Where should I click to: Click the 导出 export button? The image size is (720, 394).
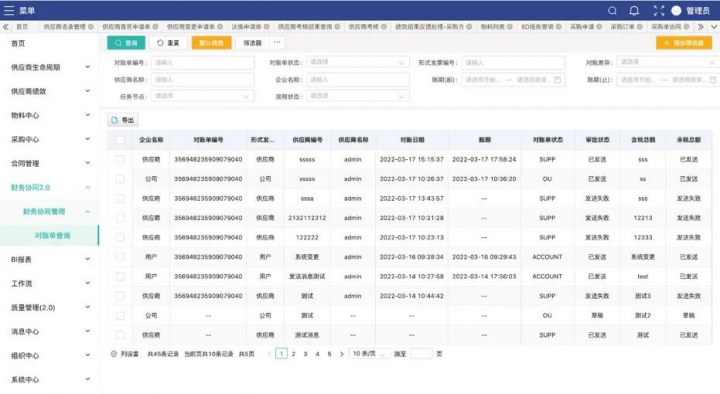click(x=123, y=120)
